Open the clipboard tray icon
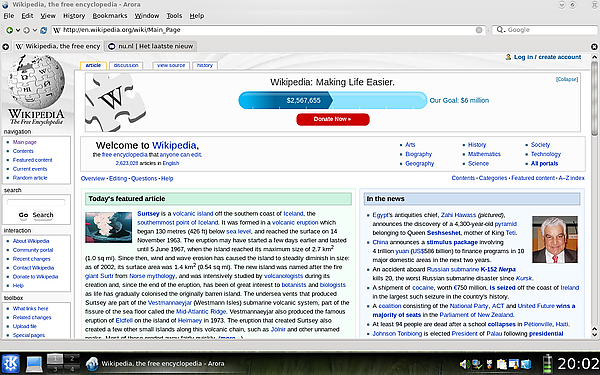Image resolution: width=600 pixels, height=375 pixels. pos(501,364)
